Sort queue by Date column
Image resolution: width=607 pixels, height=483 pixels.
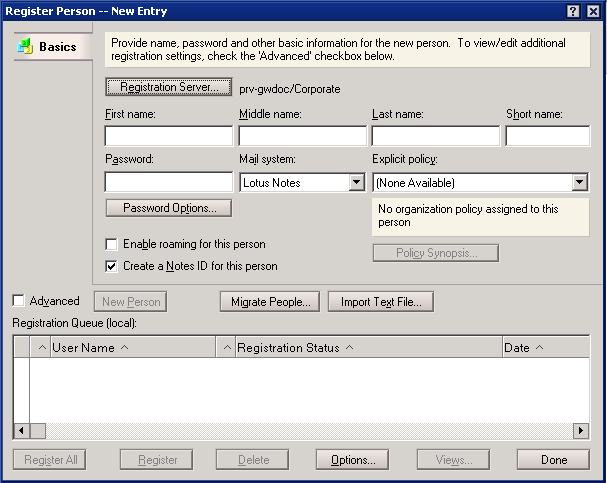coord(546,347)
